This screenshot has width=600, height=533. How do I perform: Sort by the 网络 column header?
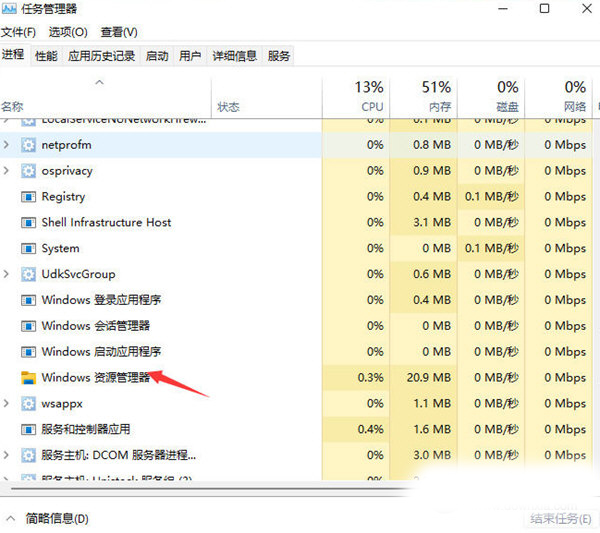click(559, 97)
